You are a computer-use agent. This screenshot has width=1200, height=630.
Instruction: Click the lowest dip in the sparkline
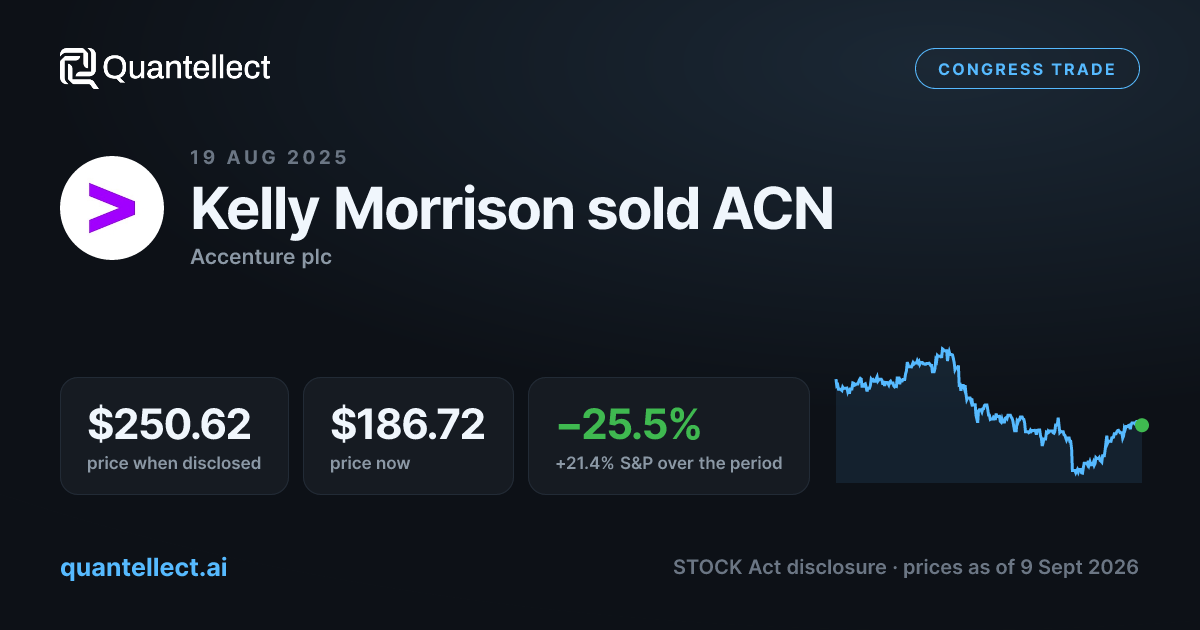tap(1077, 472)
